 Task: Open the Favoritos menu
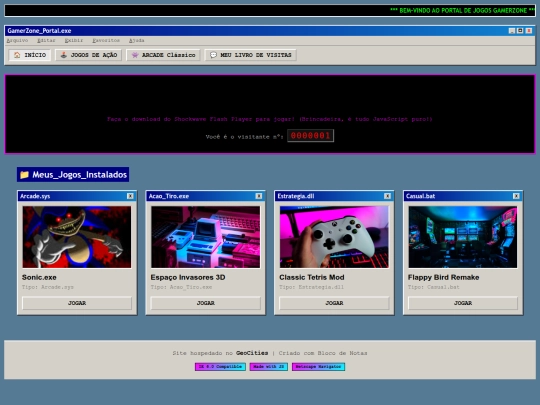pyautogui.click(x=106, y=41)
